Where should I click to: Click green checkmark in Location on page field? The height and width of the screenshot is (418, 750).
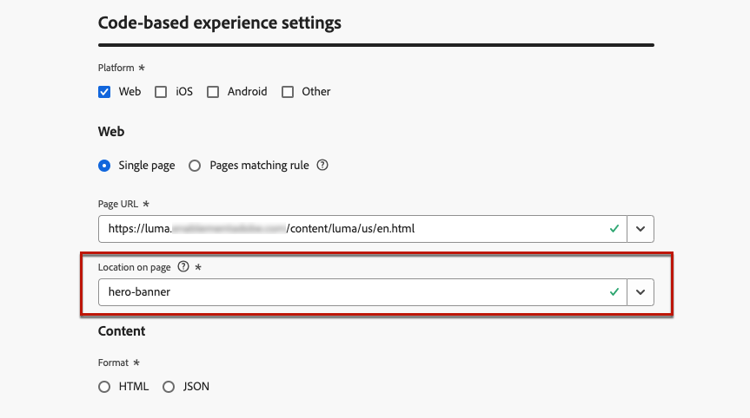click(615, 292)
